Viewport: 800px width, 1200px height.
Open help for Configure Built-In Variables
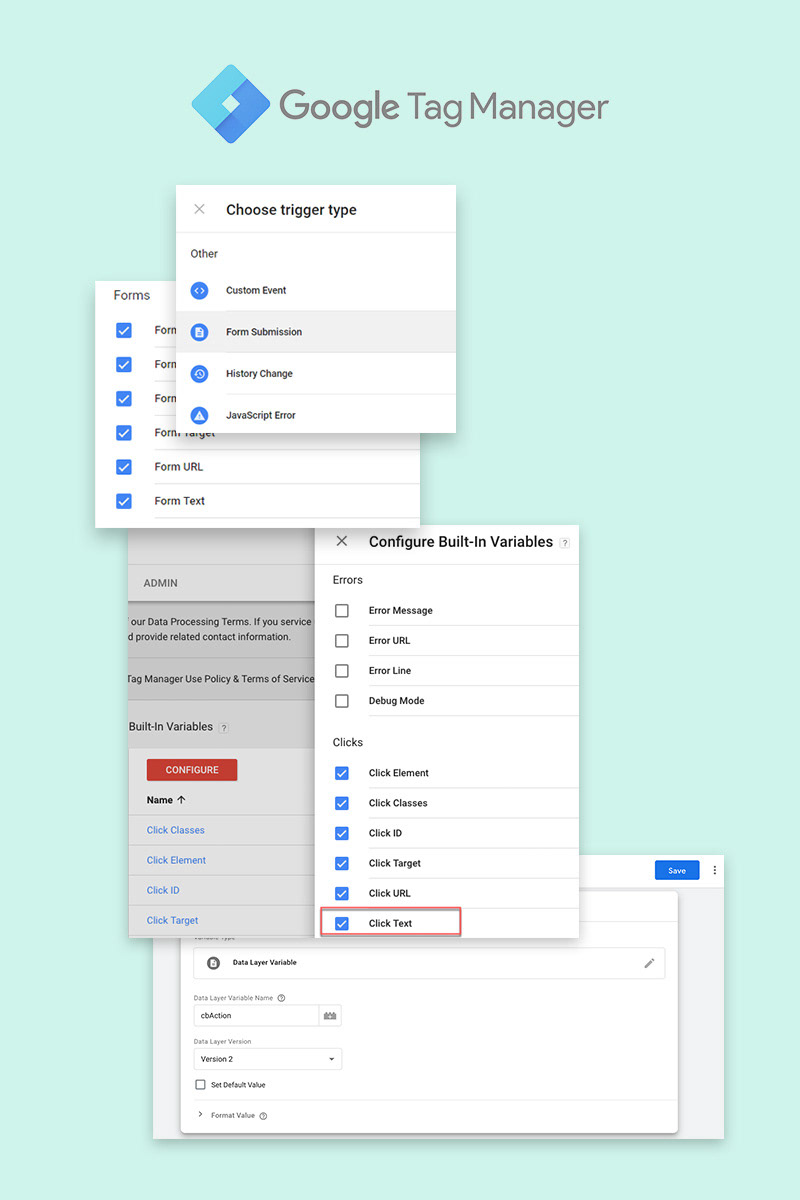pyautogui.click(x=565, y=543)
